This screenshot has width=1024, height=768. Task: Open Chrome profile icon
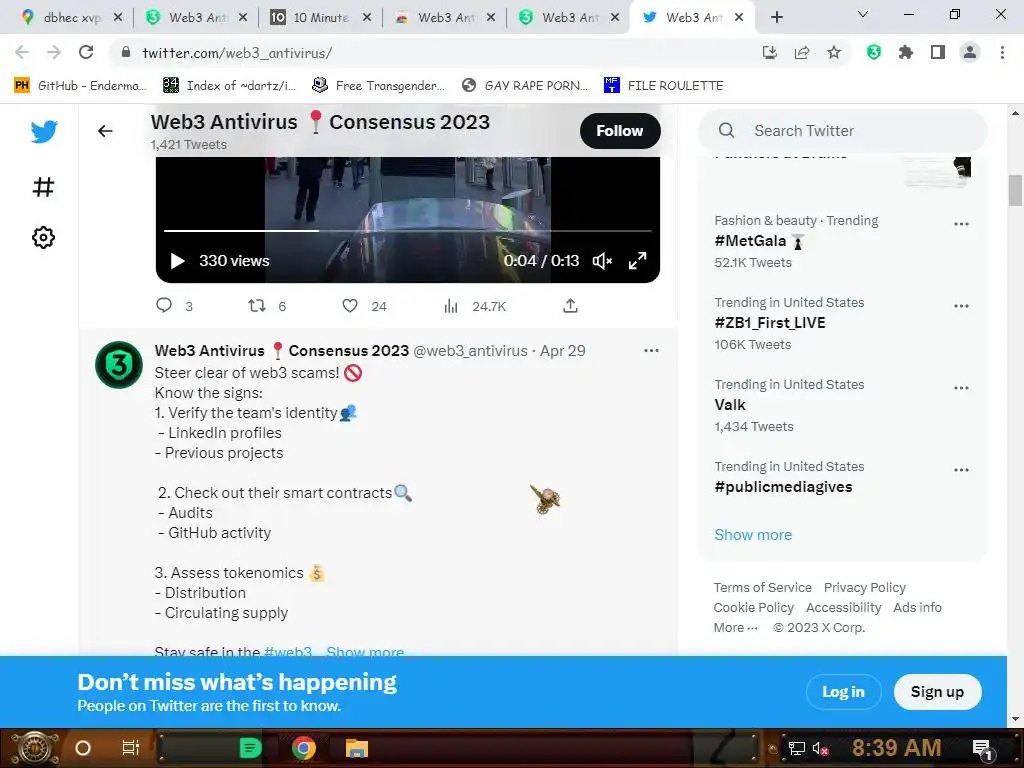[970, 52]
